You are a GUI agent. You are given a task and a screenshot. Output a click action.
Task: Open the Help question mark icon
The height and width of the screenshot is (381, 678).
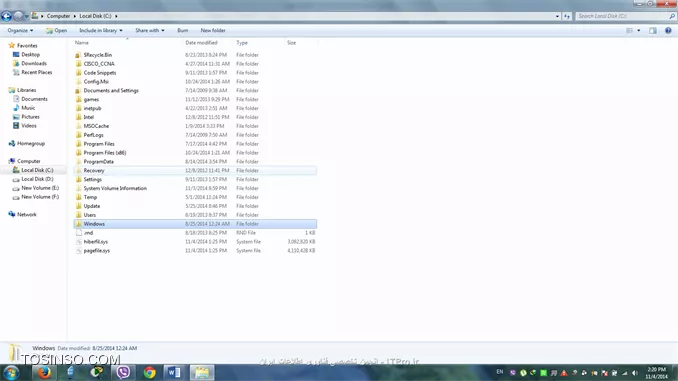pos(668,30)
